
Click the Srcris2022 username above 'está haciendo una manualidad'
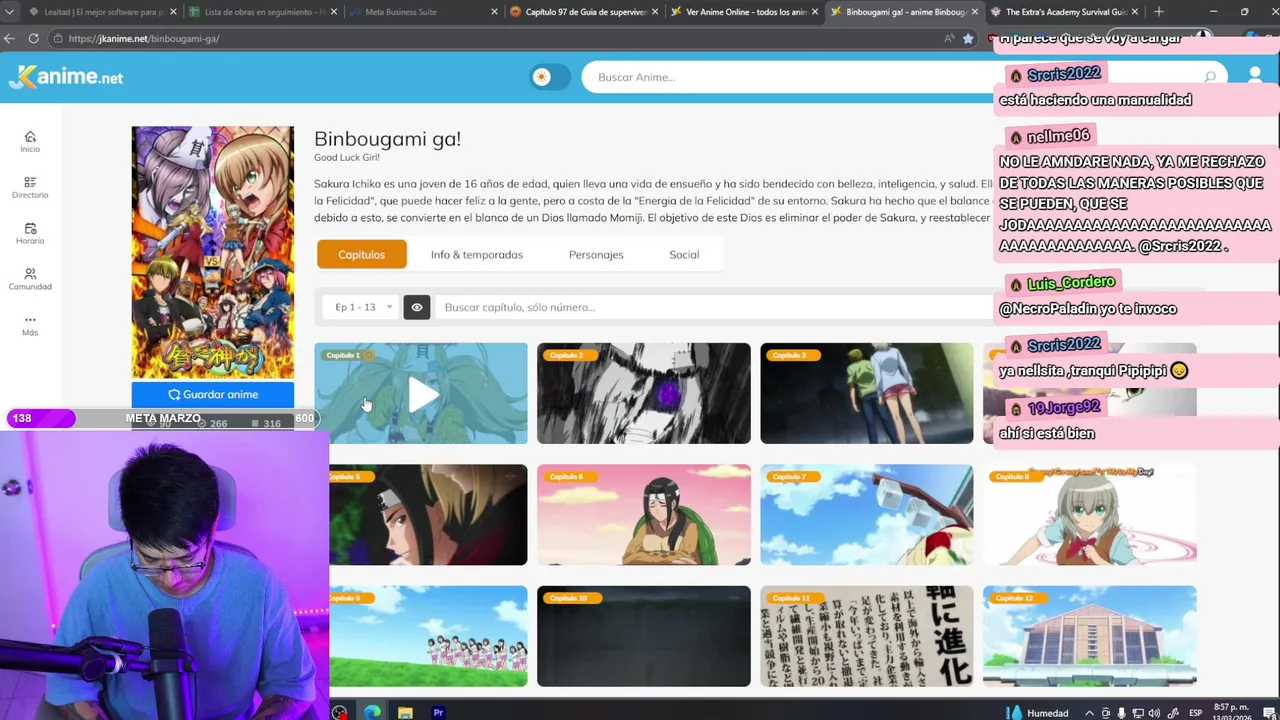1063,74
